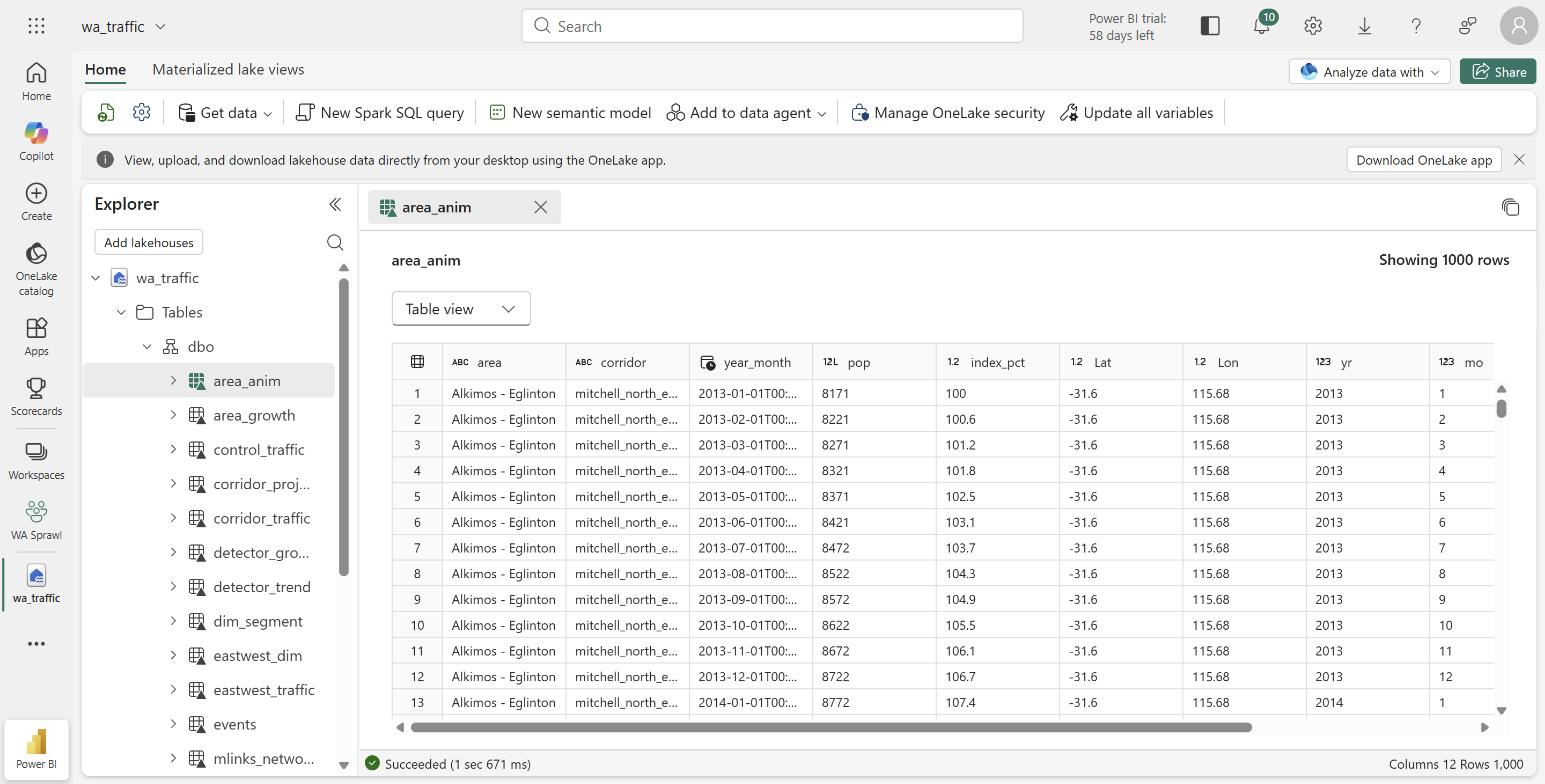
Task: Open the WA Sprawl workspace icon
Action: coord(36,520)
